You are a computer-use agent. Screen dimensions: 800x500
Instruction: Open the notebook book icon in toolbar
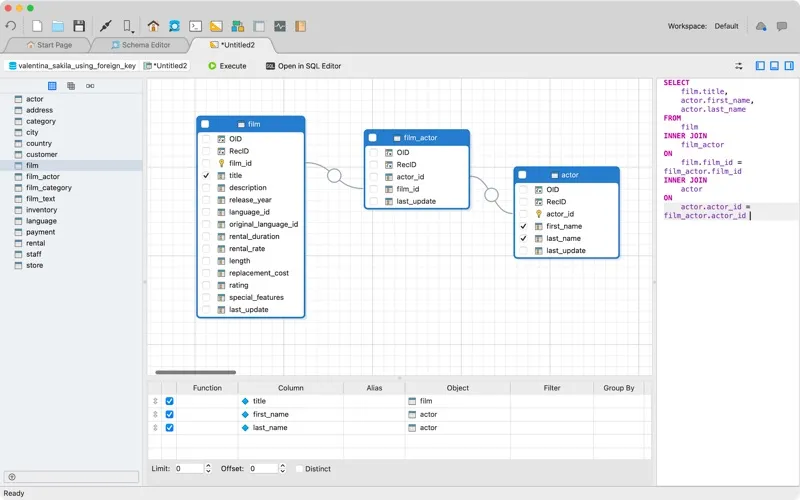[301, 26]
